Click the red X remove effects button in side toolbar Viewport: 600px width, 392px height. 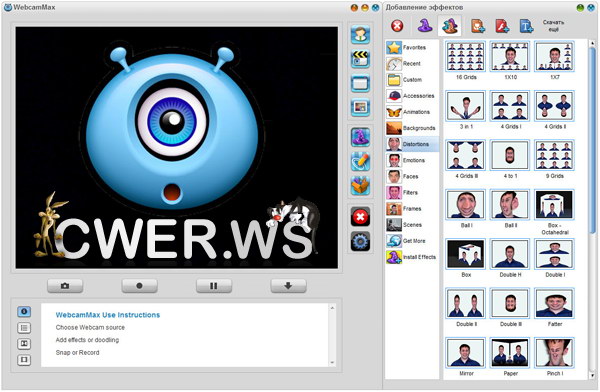point(360,217)
